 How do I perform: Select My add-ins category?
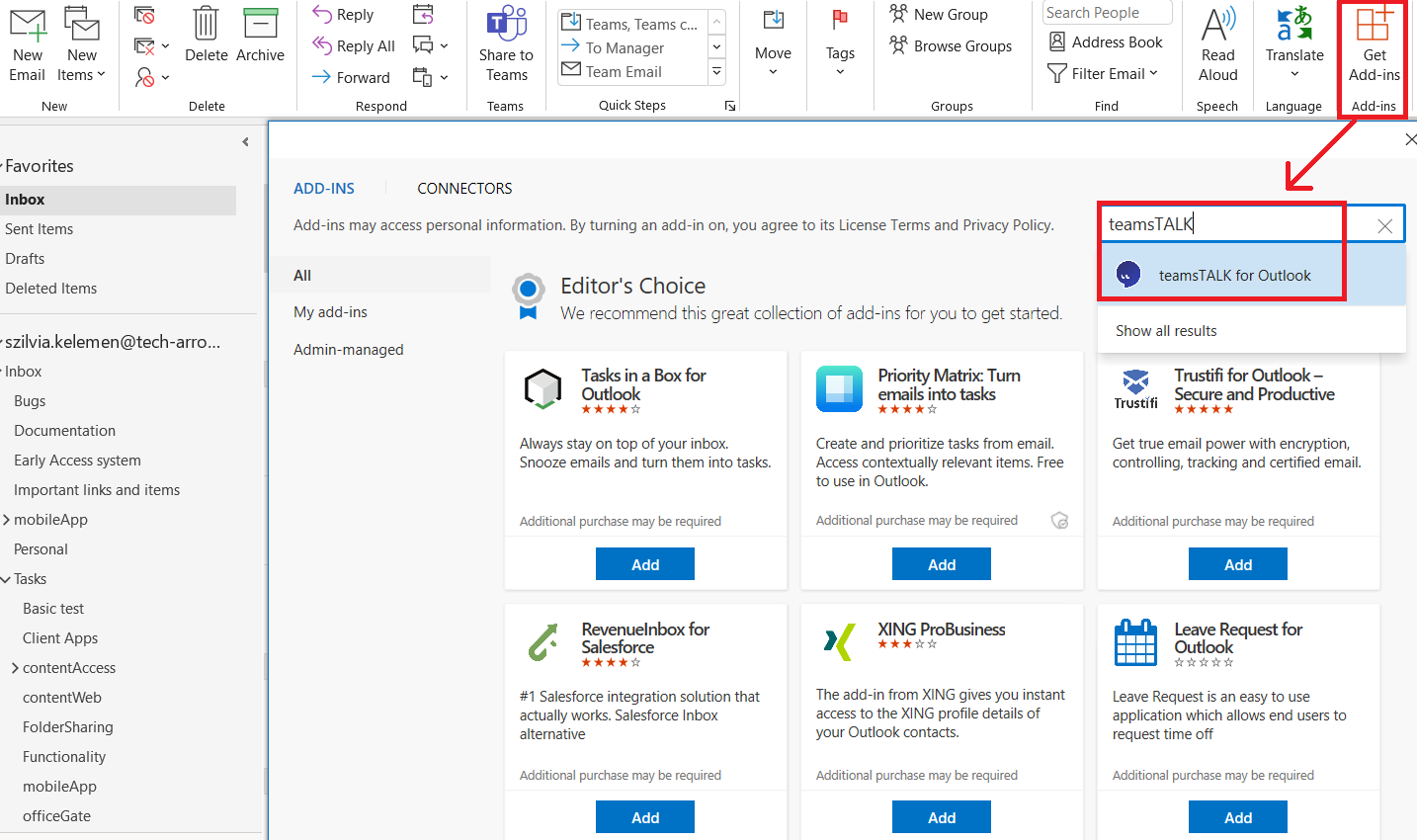[x=330, y=312]
